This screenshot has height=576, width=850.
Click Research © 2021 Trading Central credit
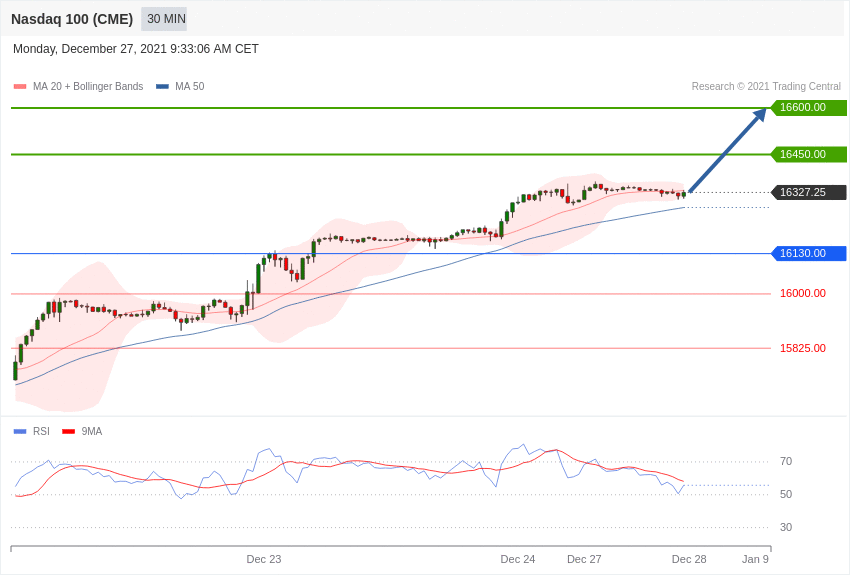click(x=766, y=87)
